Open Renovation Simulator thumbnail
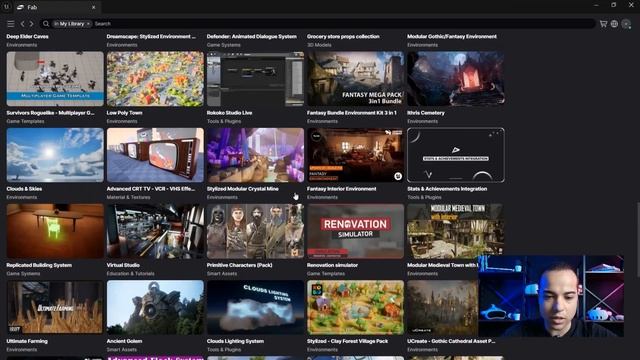640x360 pixels. [356, 231]
